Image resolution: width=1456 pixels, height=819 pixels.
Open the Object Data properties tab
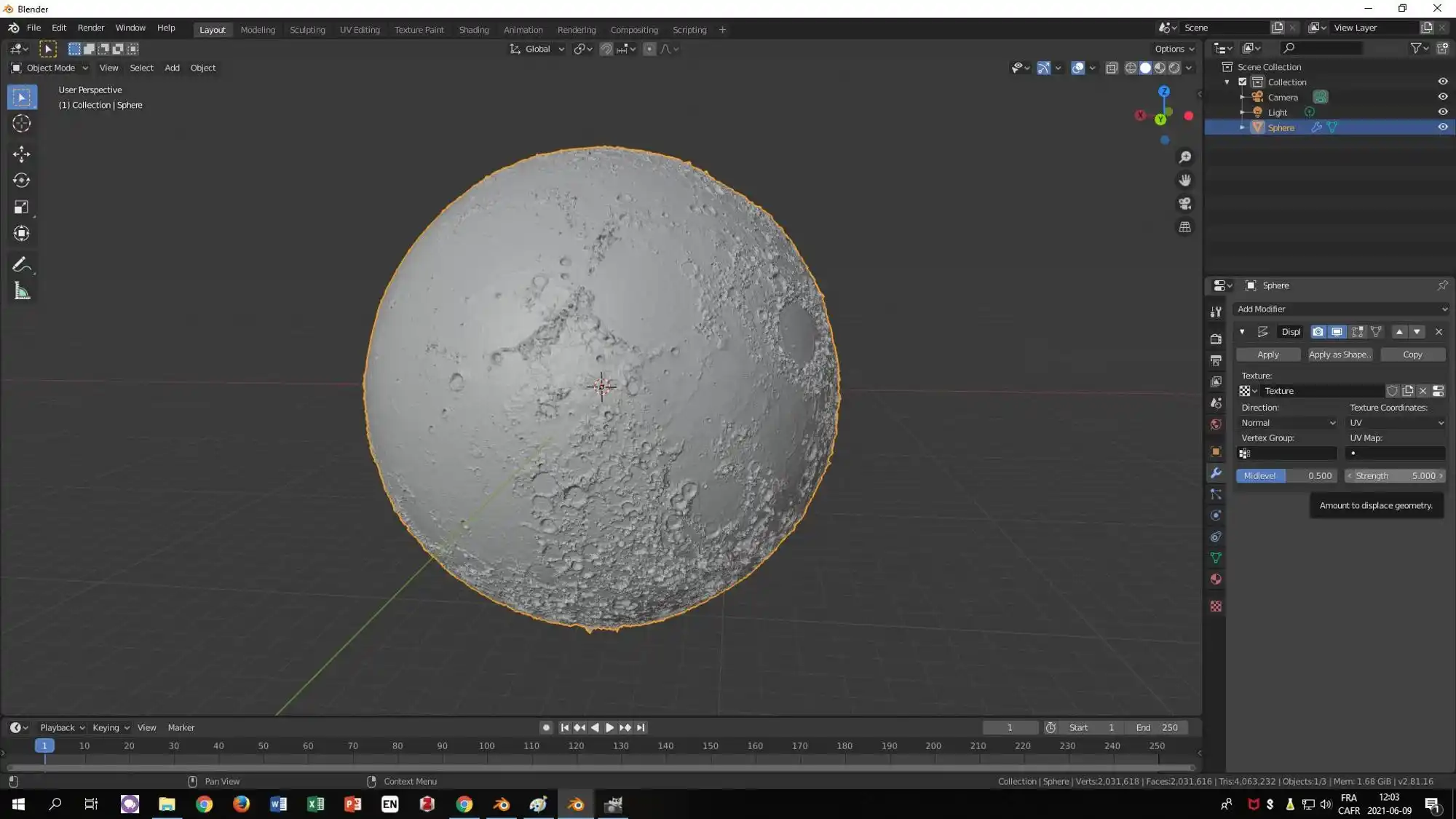click(x=1215, y=558)
